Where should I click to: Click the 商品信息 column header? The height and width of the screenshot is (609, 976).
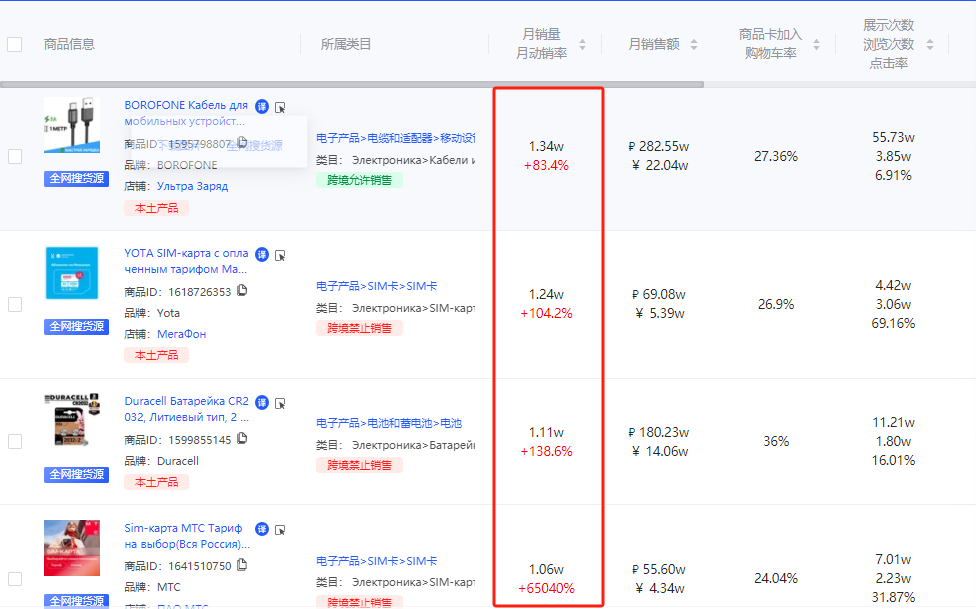(69, 44)
